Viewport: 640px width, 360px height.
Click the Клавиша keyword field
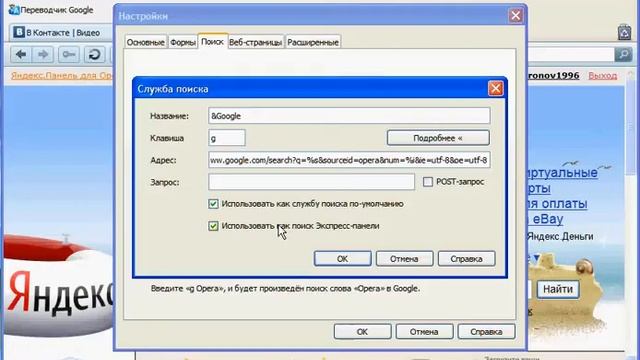pyautogui.click(x=227, y=138)
